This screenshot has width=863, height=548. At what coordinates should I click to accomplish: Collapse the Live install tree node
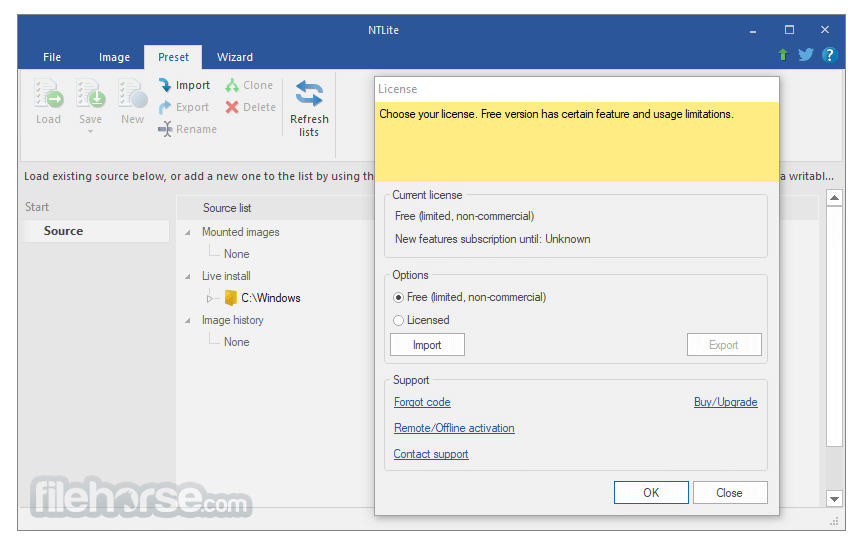coord(188,277)
